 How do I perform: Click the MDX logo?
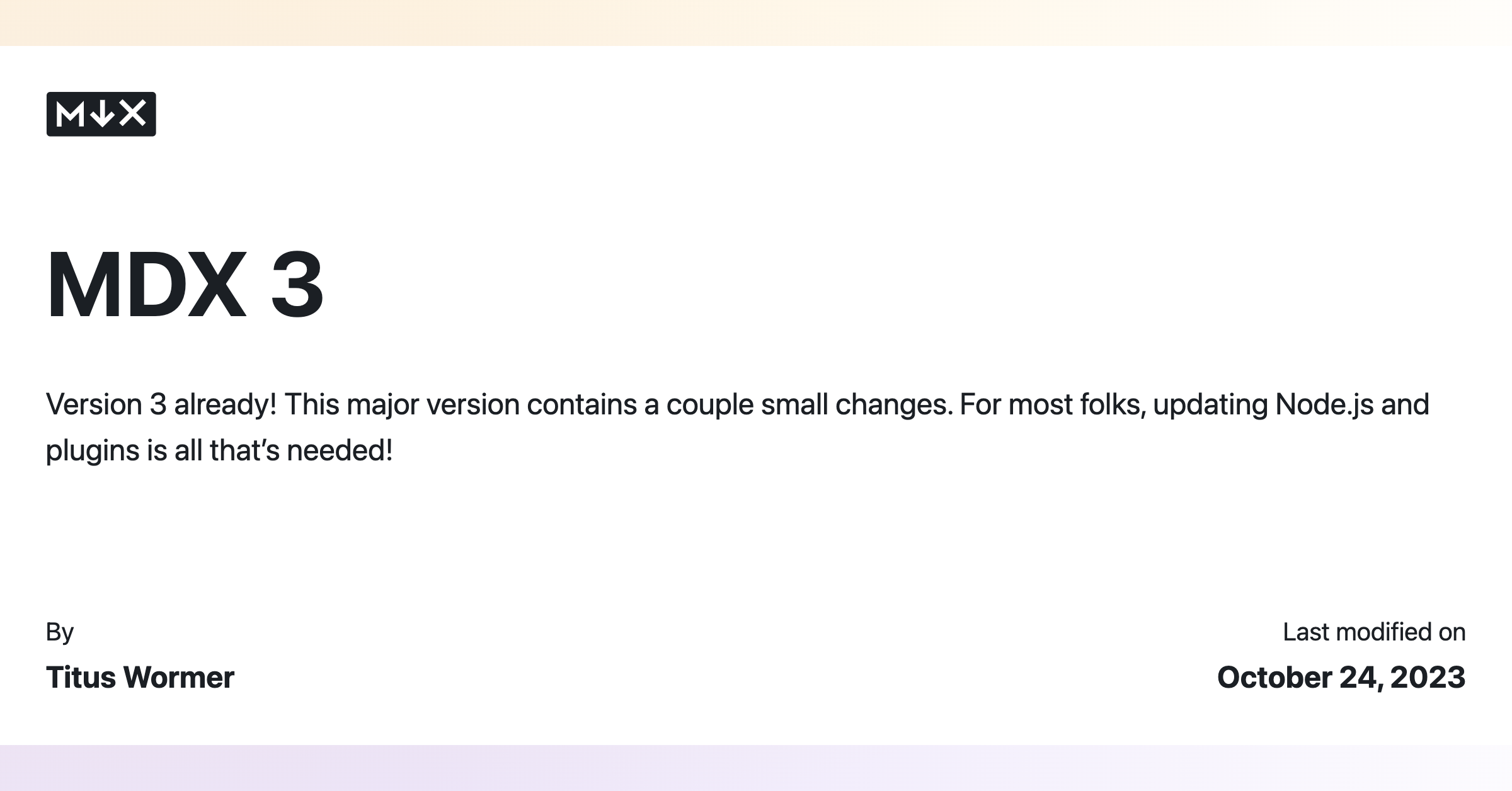click(x=101, y=114)
